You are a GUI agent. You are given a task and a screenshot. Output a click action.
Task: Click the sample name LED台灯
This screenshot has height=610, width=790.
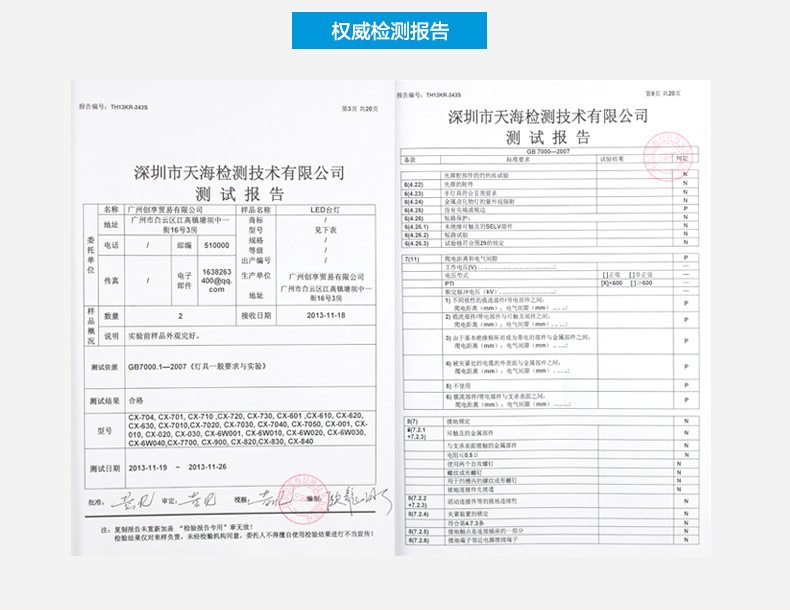pyautogui.click(x=325, y=210)
